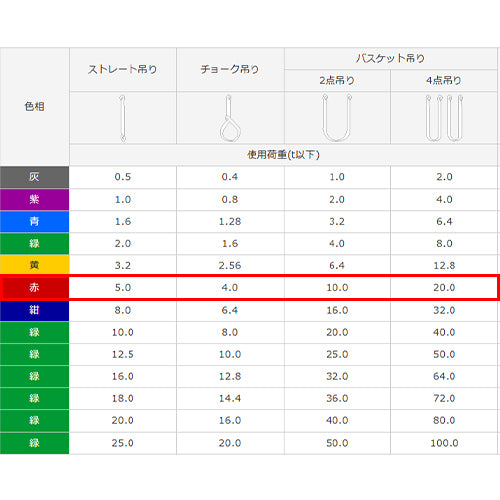Click the 使用荷重(t以下) label row
Viewport: 500px width, 500px height.
(283, 155)
